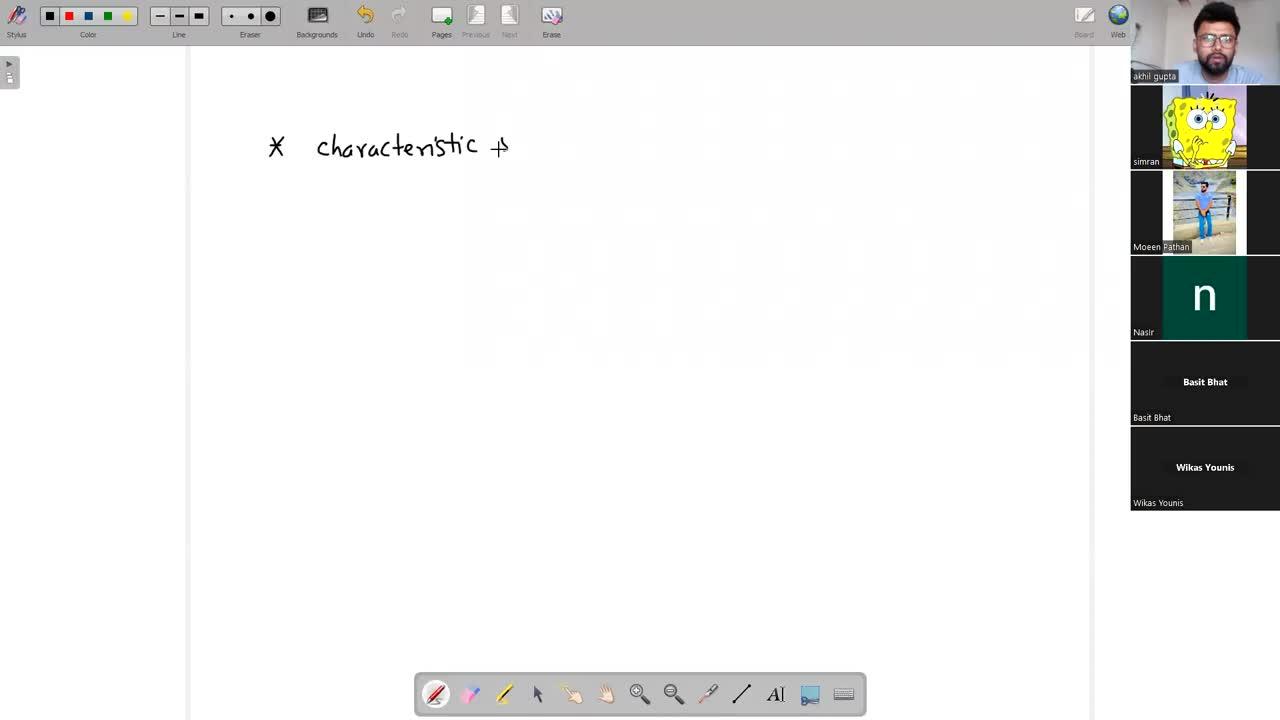
Task: Choose the Draw line tool
Action: click(x=742, y=694)
